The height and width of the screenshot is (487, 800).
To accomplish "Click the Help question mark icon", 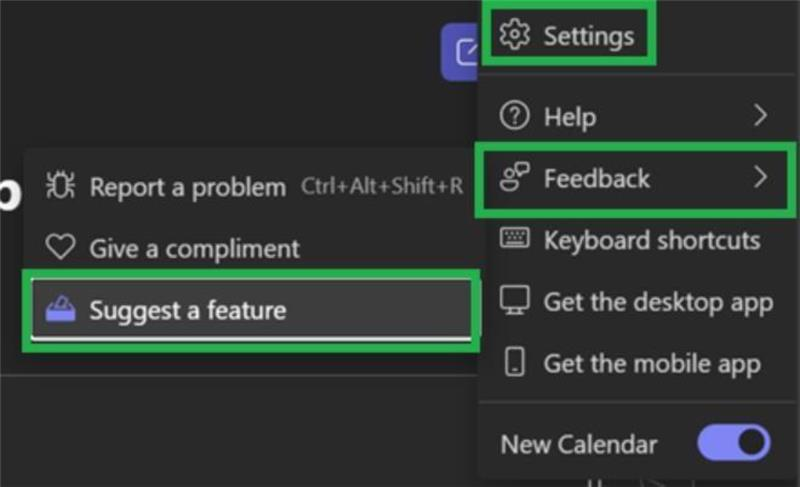I will [x=514, y=116].
